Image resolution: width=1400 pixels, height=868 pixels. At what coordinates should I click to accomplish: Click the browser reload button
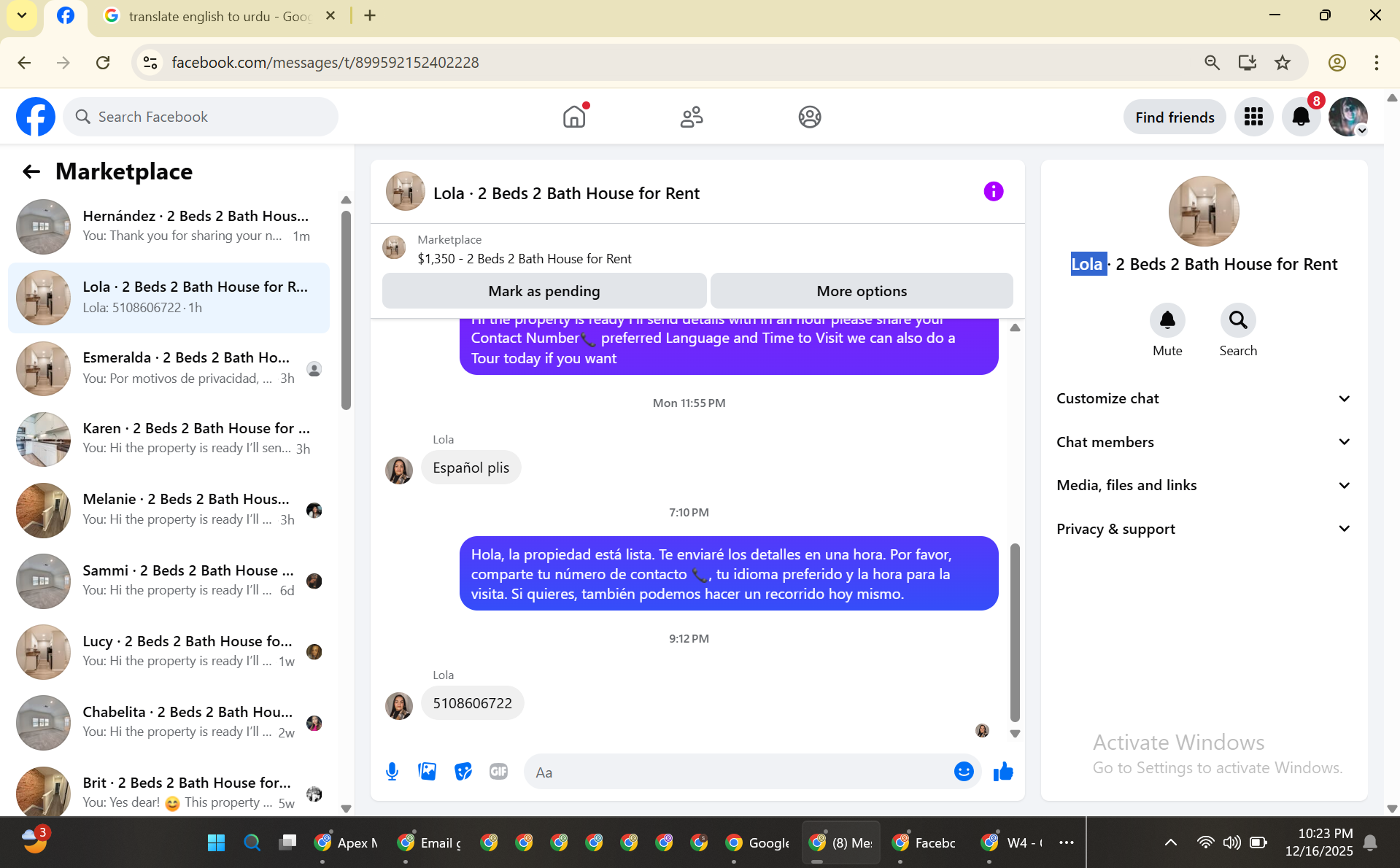103,63
